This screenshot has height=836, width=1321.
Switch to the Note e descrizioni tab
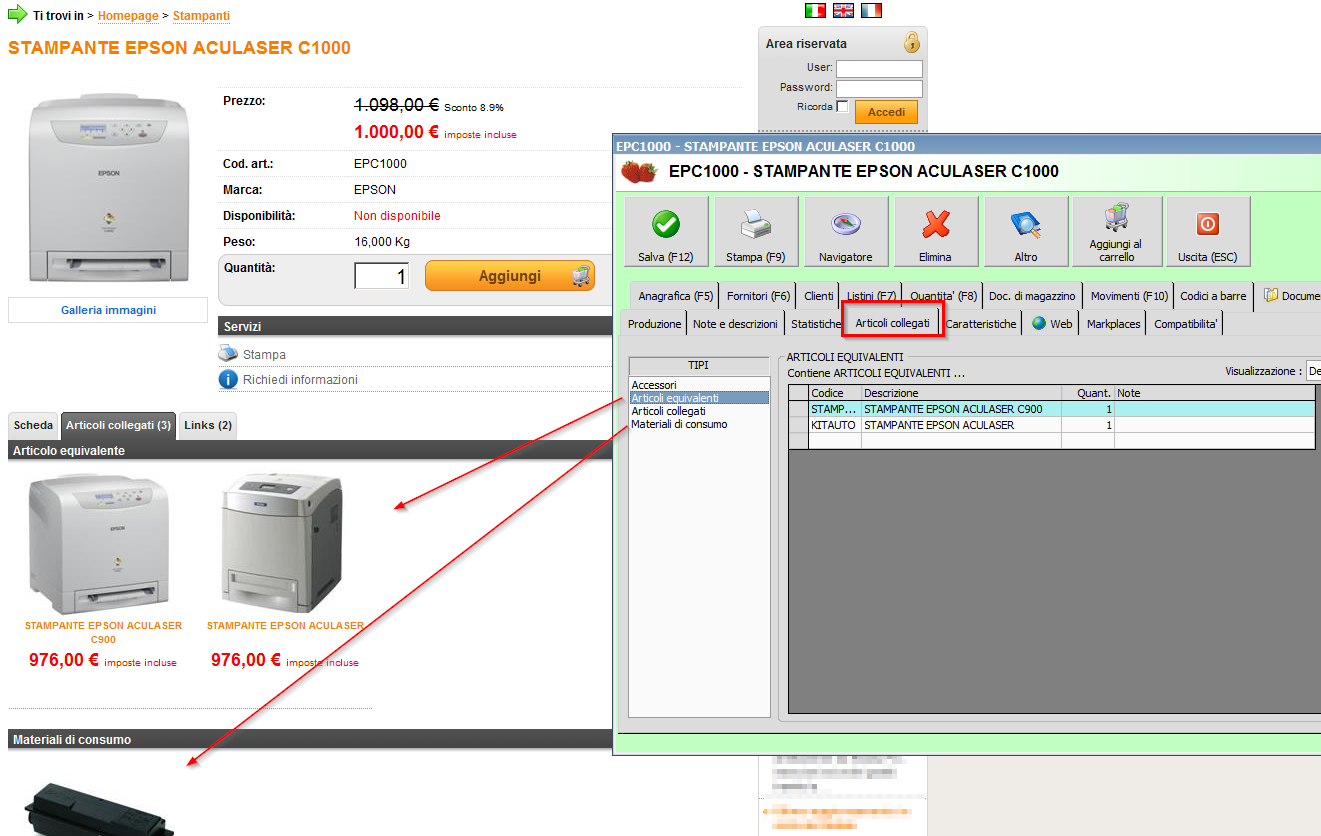[x=735, y=324]
